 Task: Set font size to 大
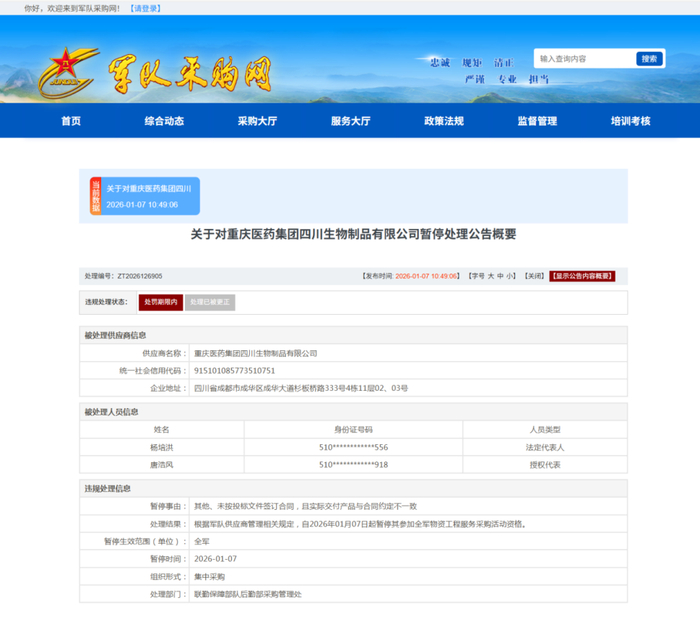[491, 276]
